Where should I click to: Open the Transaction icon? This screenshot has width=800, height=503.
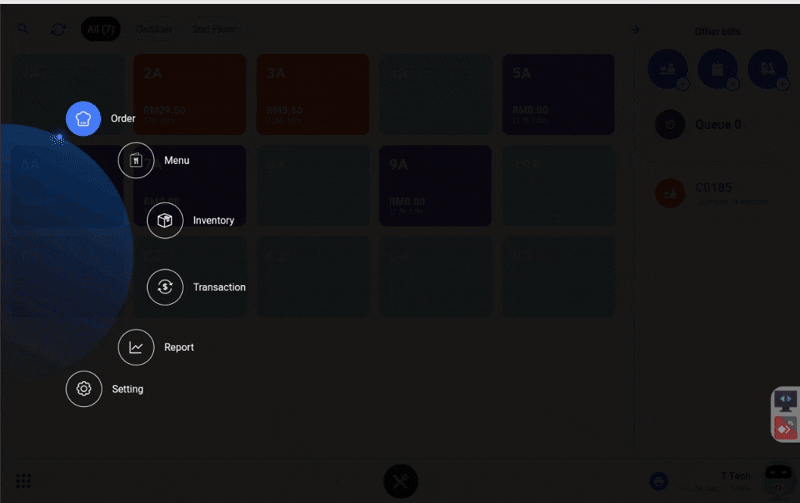(165, 287)
